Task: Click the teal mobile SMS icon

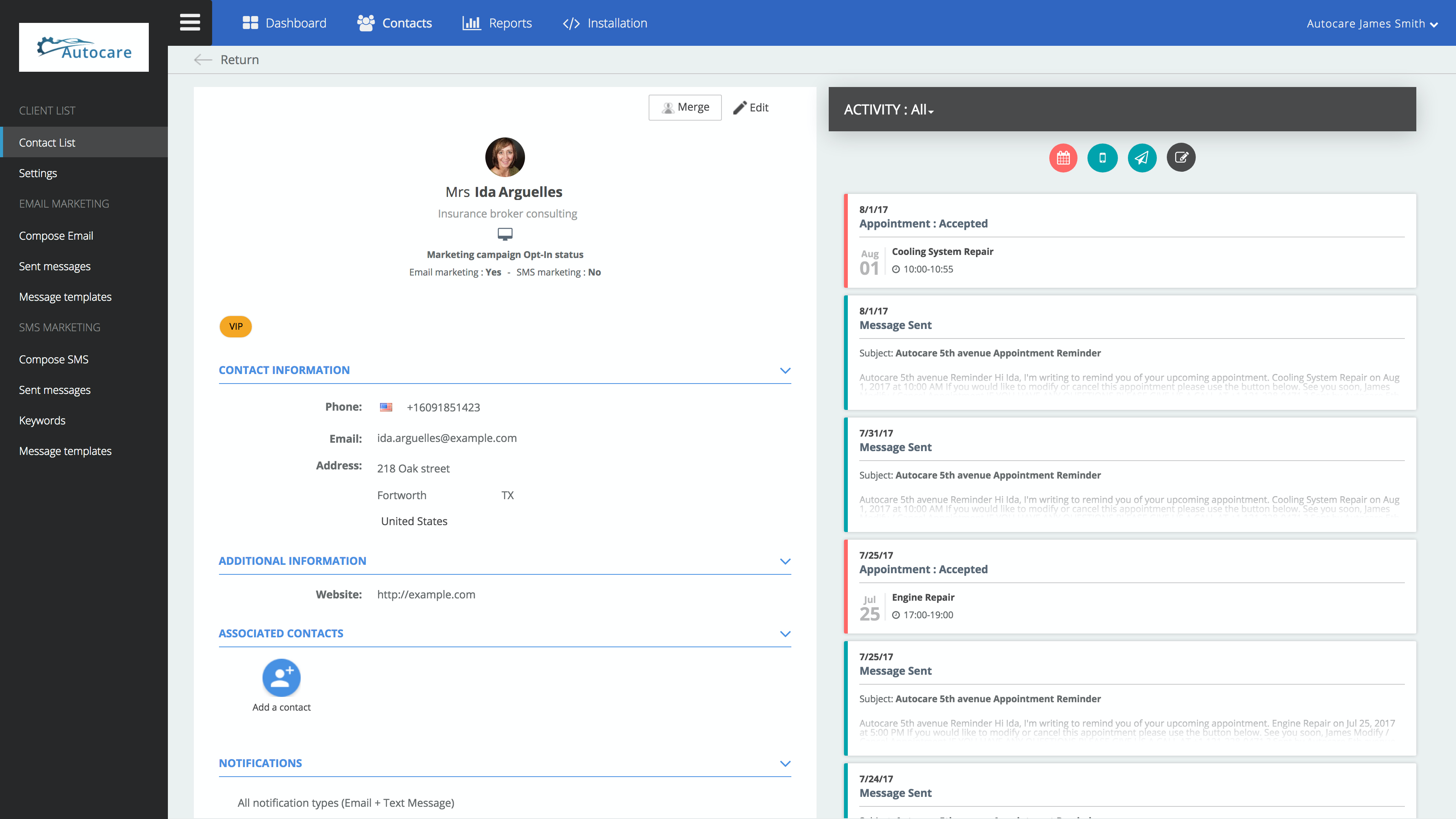Action: pos(1102,158)
